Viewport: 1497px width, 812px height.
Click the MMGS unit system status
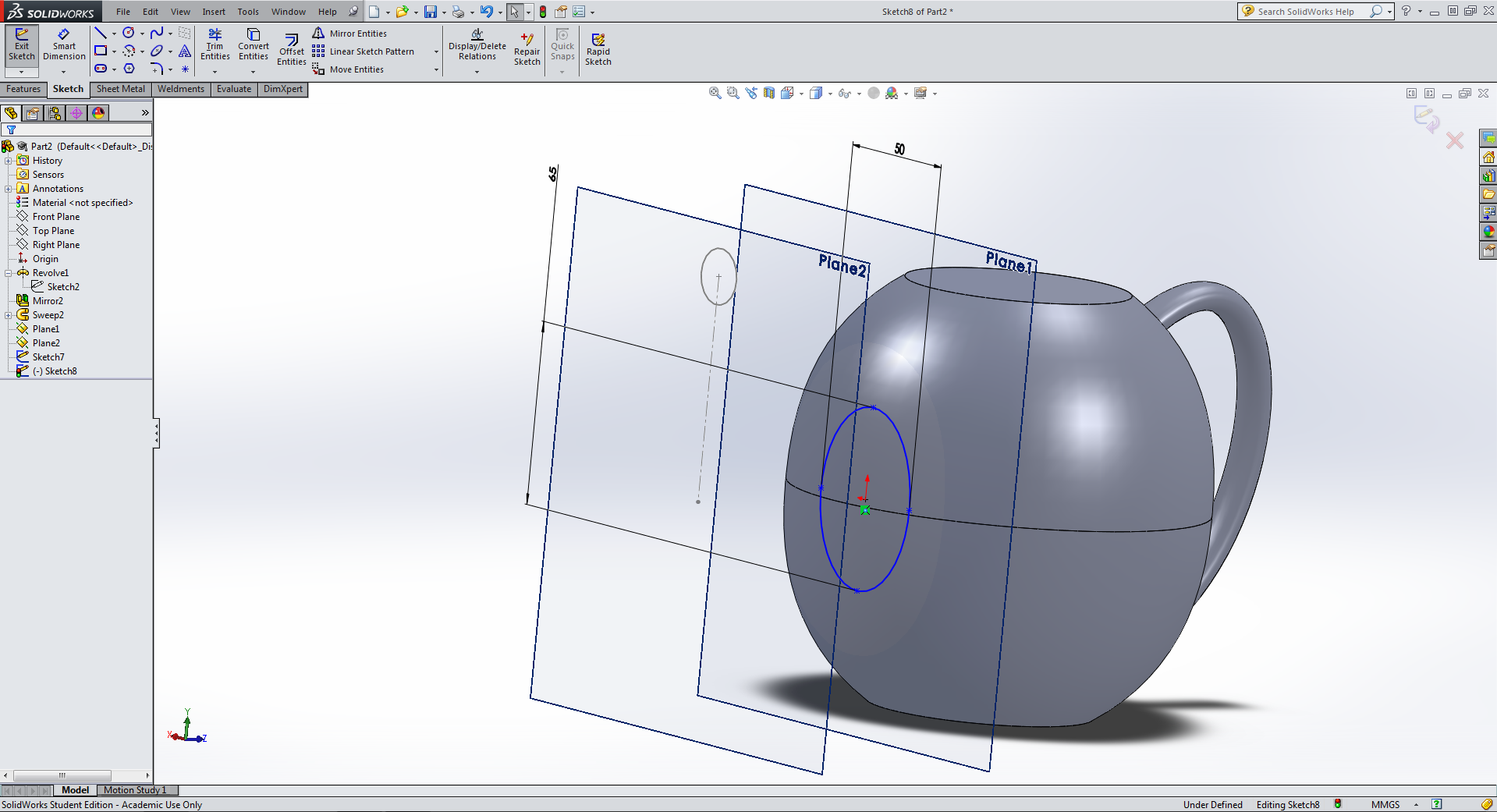1385,804
